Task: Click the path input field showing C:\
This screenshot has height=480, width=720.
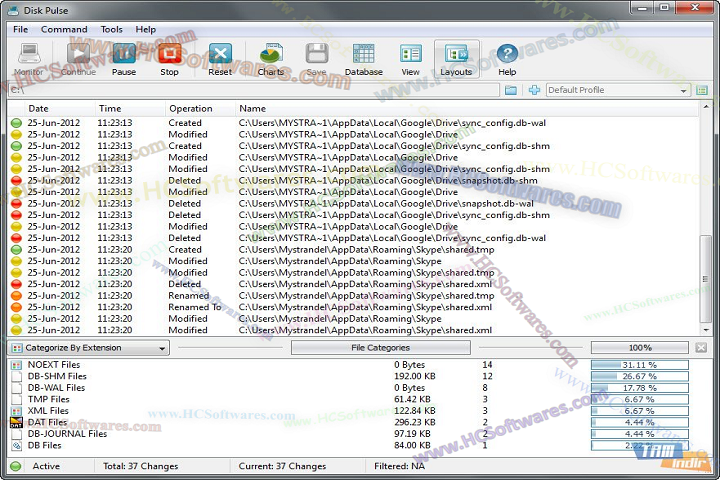Action: tap(254, 90)
